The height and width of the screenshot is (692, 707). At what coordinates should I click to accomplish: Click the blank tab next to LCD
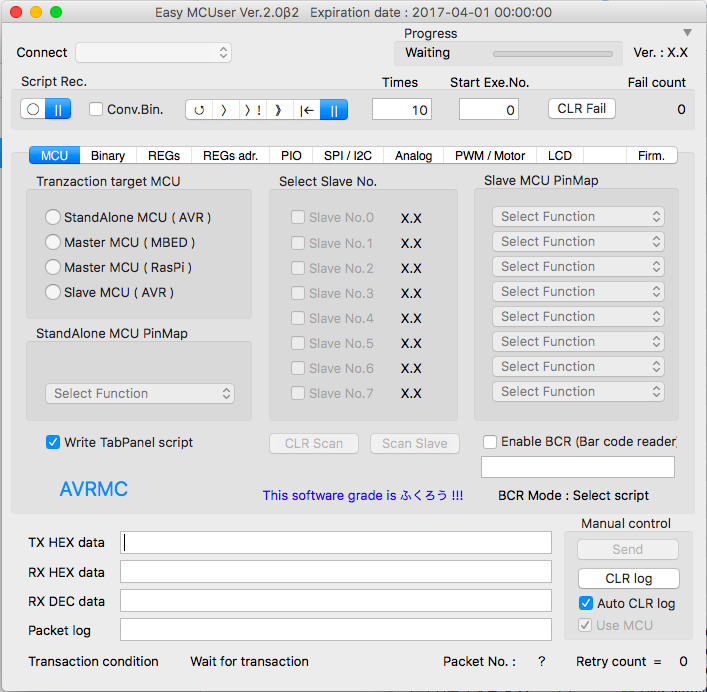pos(605,156)
